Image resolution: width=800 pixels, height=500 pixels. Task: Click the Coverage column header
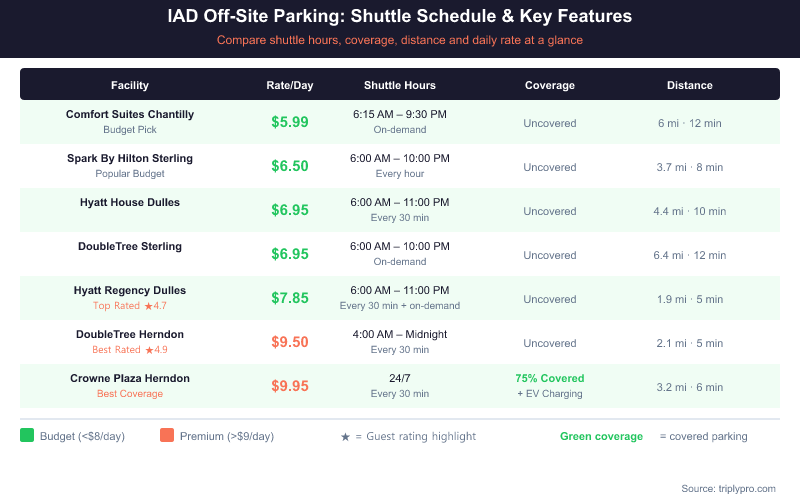[550, 85]
